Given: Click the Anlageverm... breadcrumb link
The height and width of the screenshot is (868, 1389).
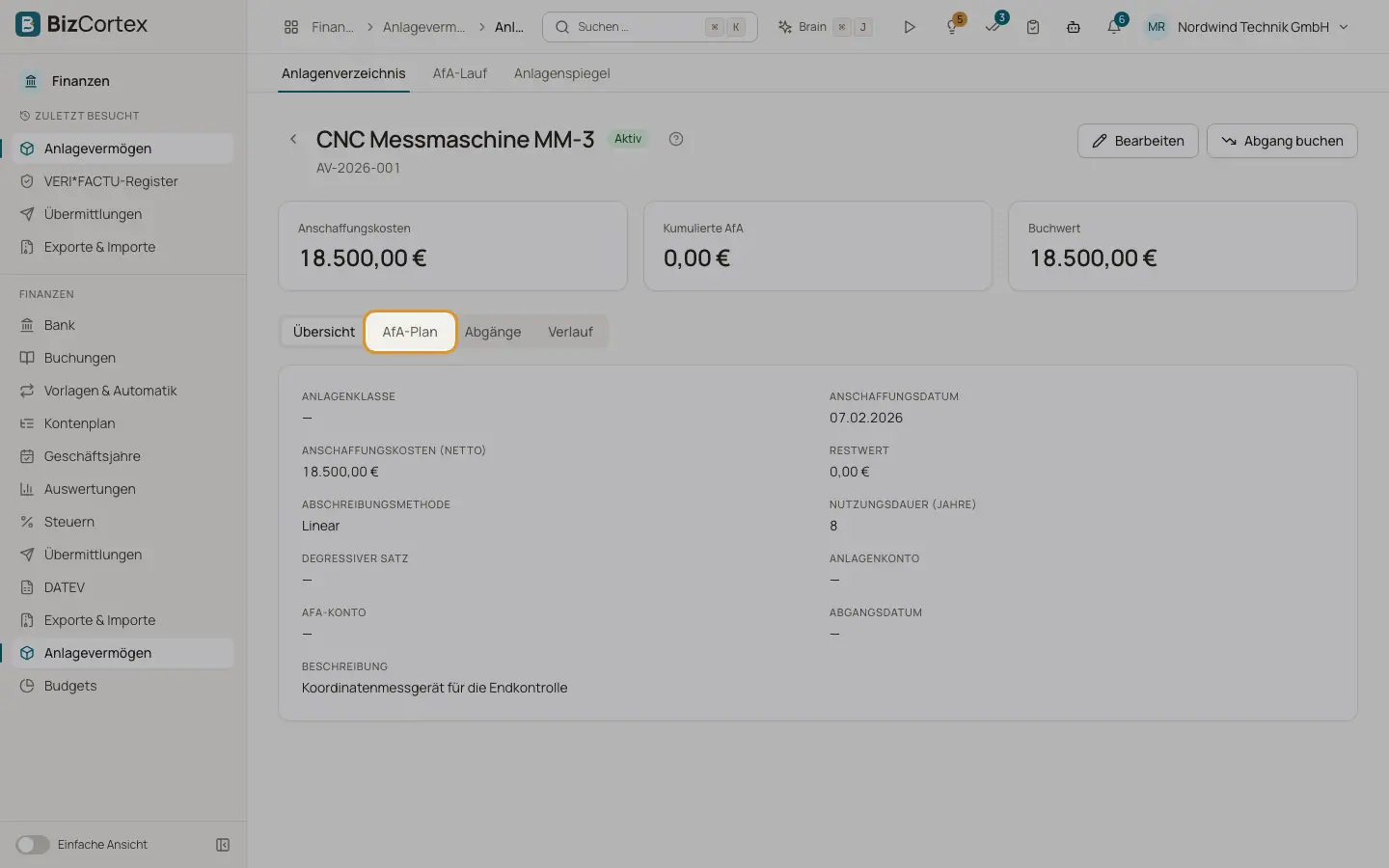Looking at the screenshot, I should point(423,27).
